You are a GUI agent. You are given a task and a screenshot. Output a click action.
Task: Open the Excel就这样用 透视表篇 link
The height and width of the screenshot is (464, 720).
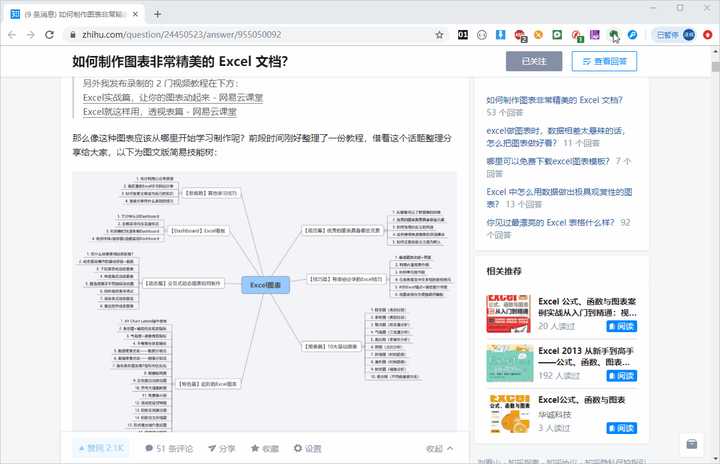pos(159,112)
